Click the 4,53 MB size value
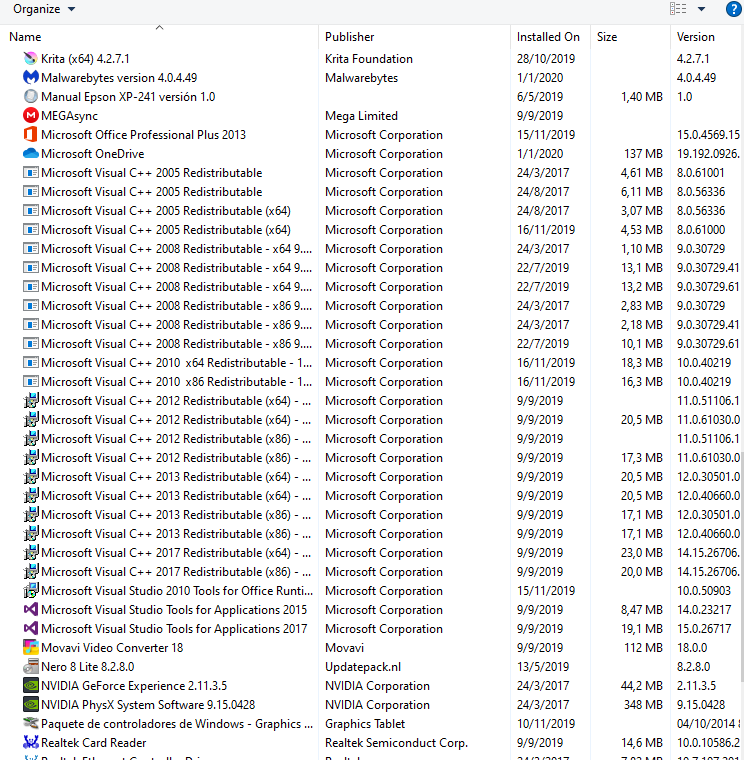 pos(642,230)
